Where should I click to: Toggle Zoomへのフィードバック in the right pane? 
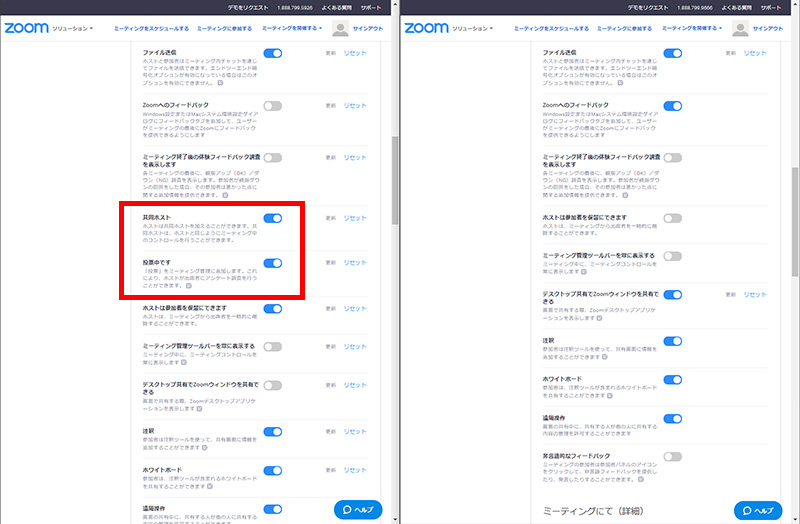[x=672, y=105]
